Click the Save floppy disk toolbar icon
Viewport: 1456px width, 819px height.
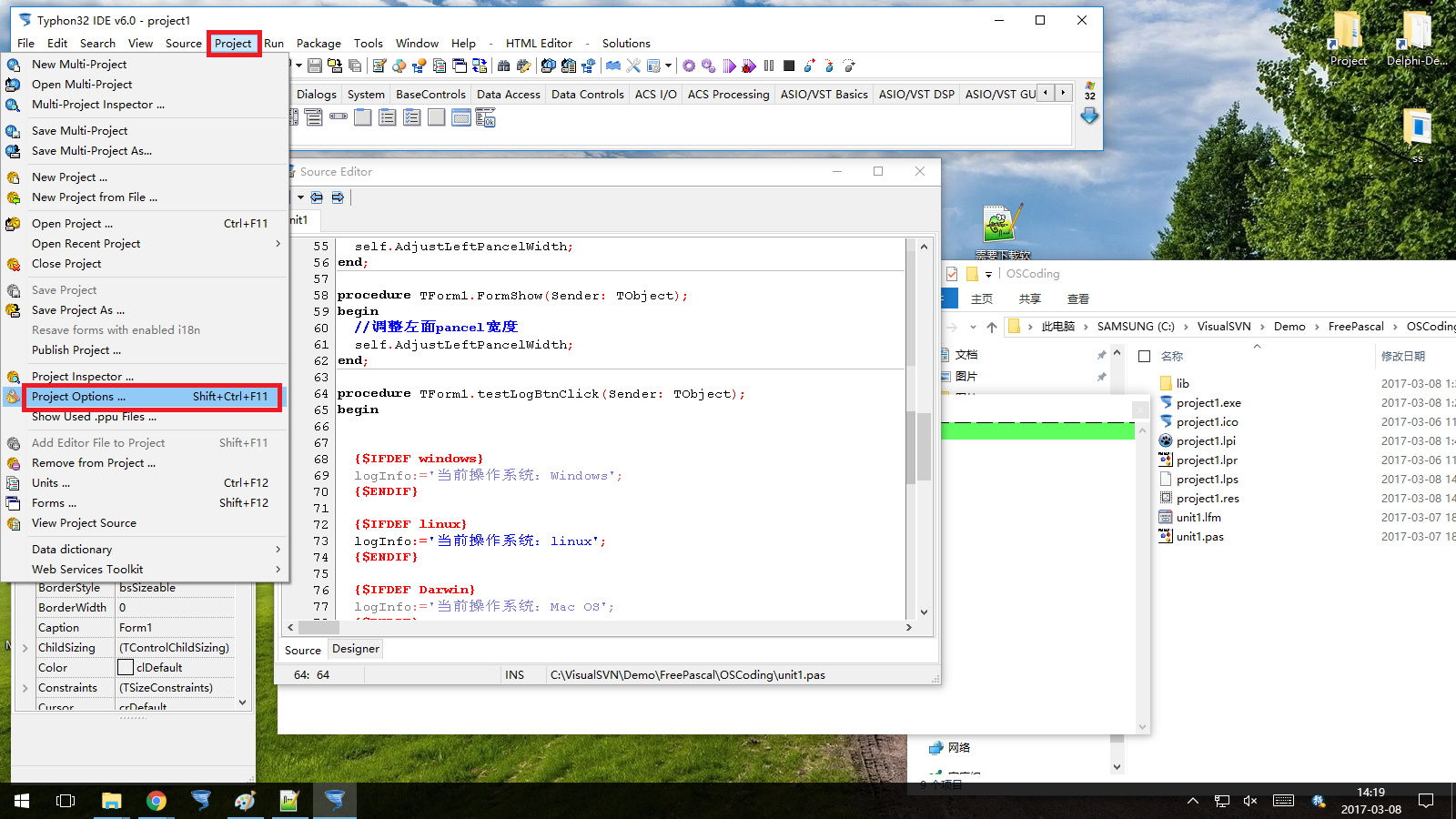click(x=314, y=66)
